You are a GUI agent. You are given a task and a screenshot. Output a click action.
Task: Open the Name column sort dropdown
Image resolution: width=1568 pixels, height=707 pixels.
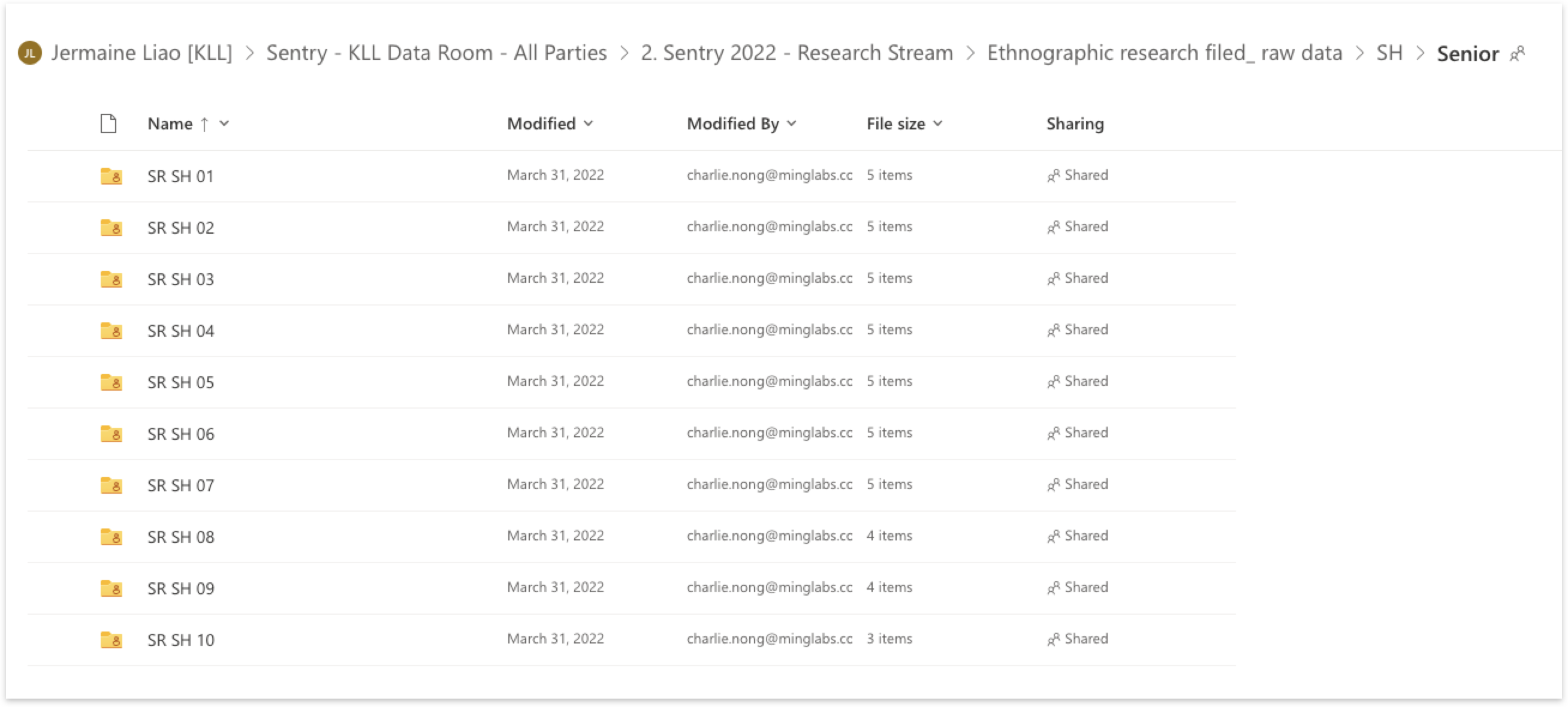[x=225, y=123]
